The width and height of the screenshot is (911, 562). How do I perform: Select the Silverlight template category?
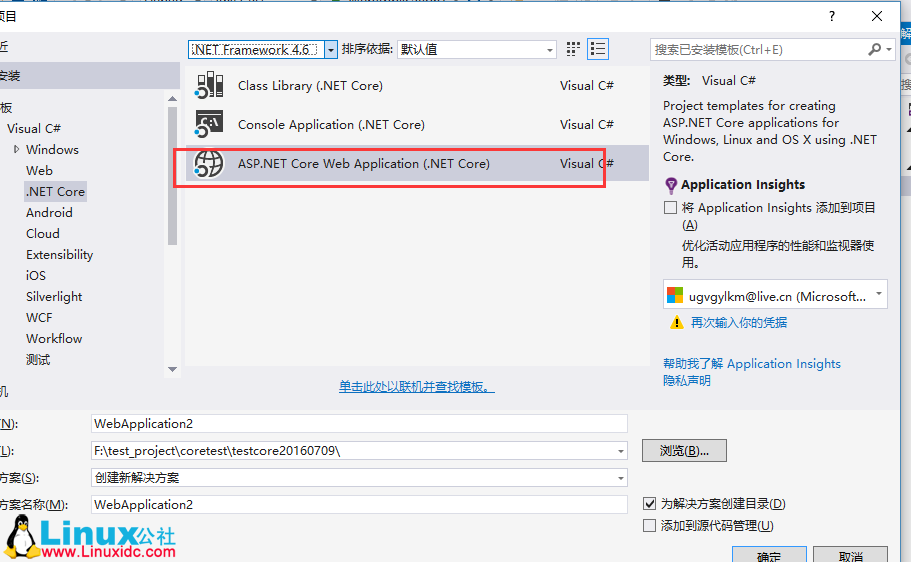[54, 296]
